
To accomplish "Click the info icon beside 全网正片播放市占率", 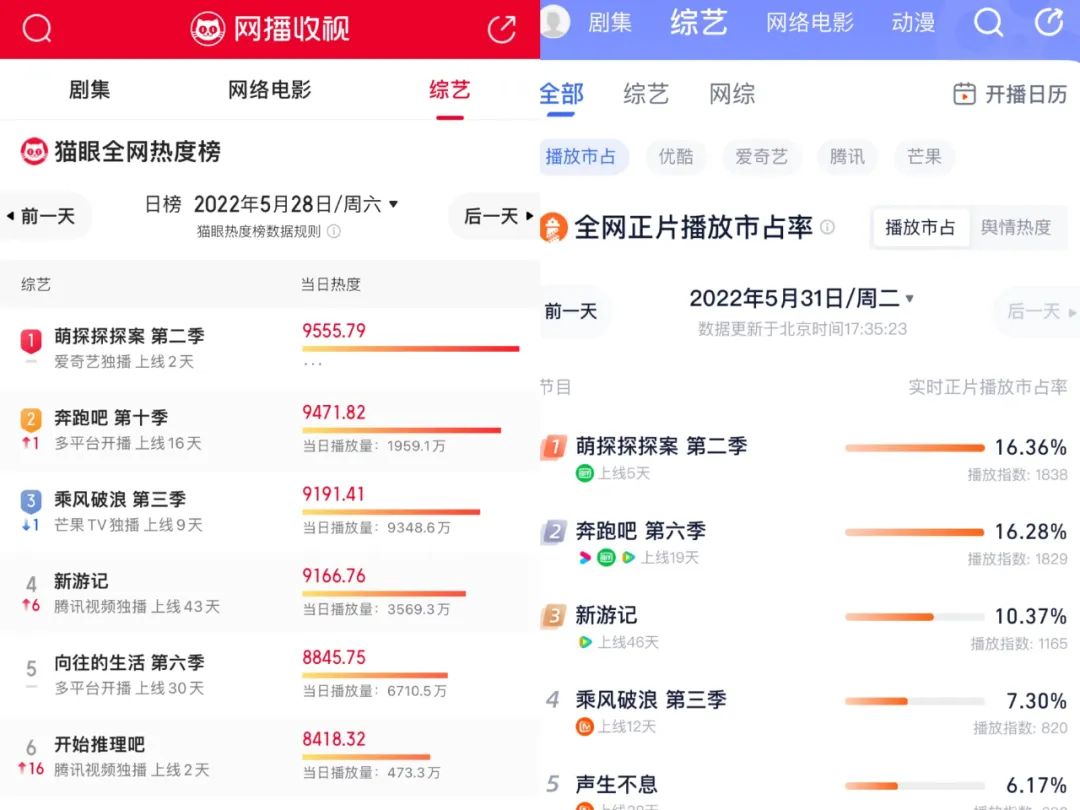I will (827, 227).
